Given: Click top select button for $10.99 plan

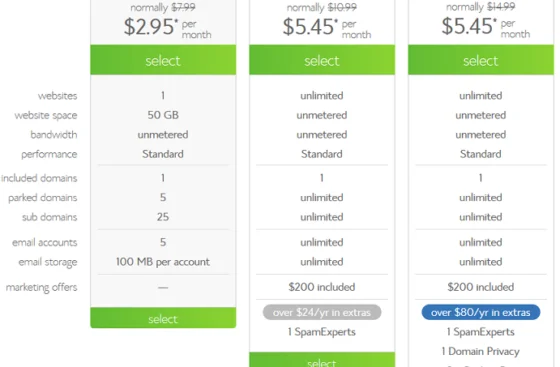Looking at the screenshot, I should point(322,60).
